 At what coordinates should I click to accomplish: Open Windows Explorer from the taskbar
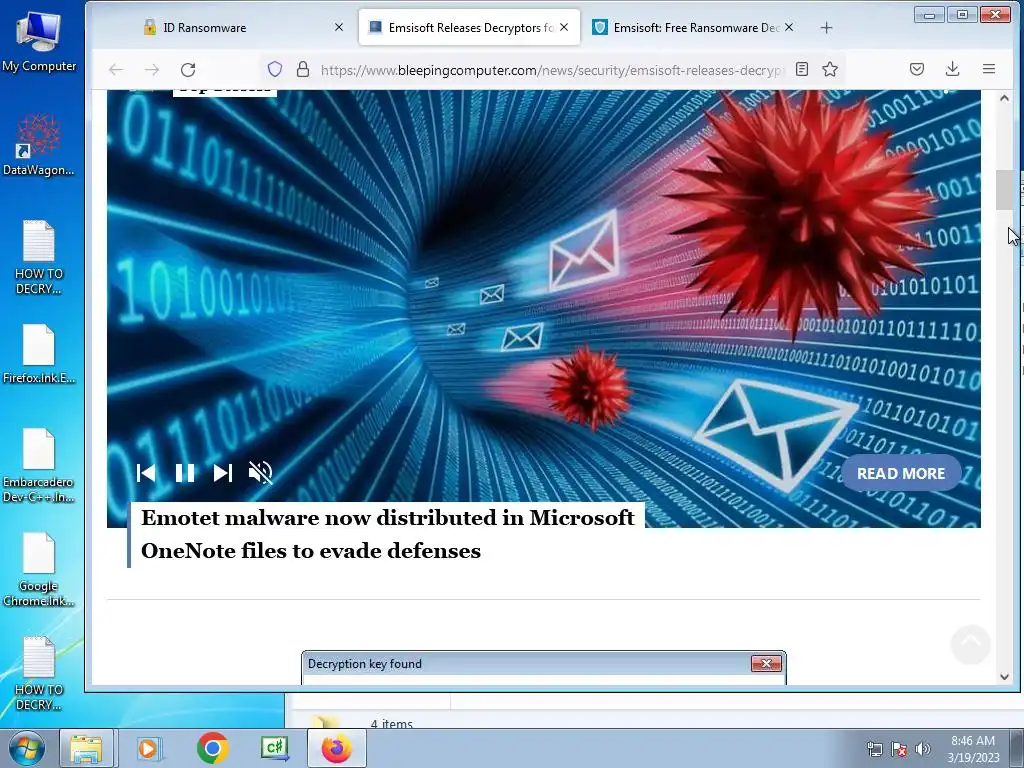86,748
